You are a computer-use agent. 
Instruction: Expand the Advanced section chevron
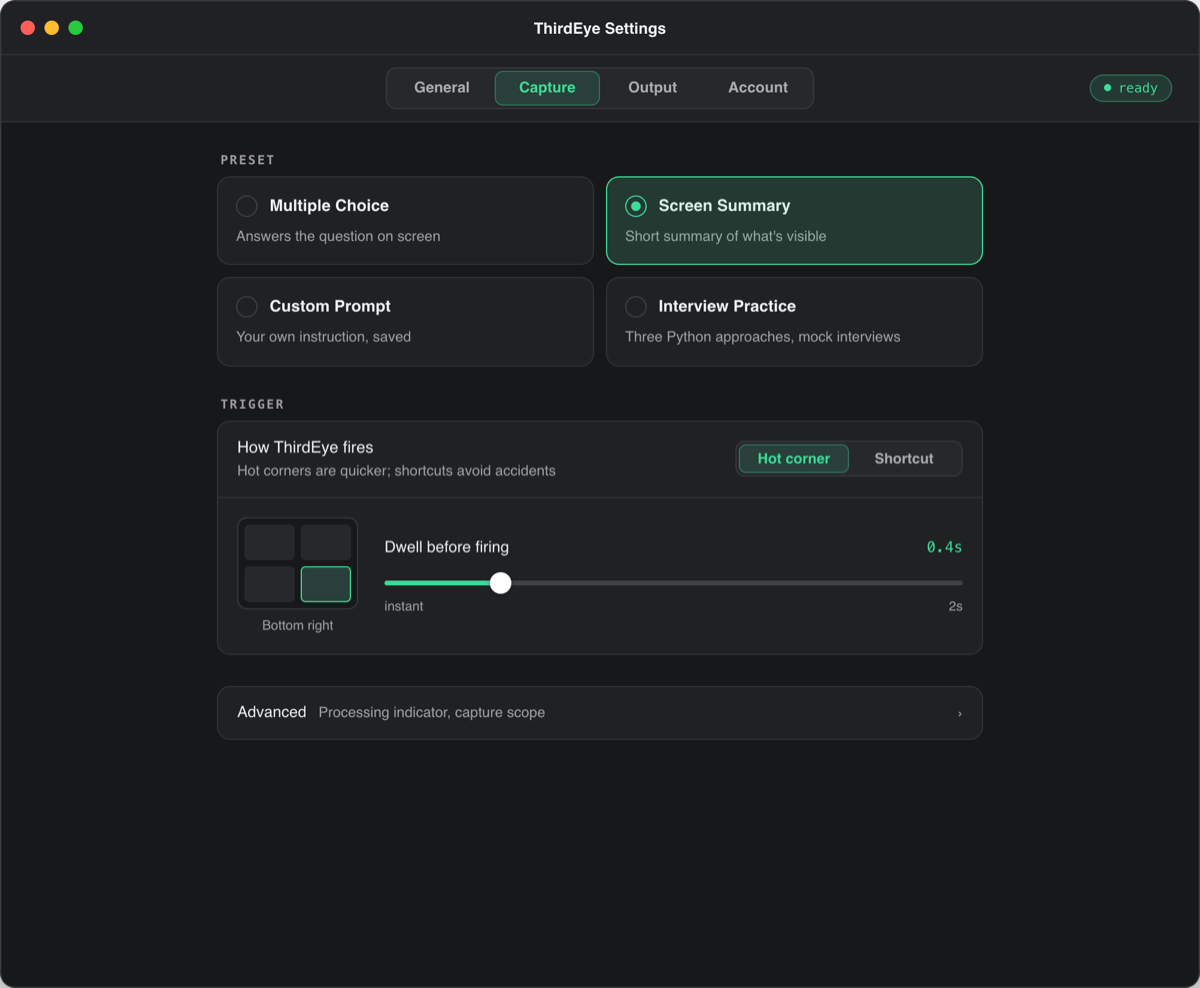pos(960,713)
